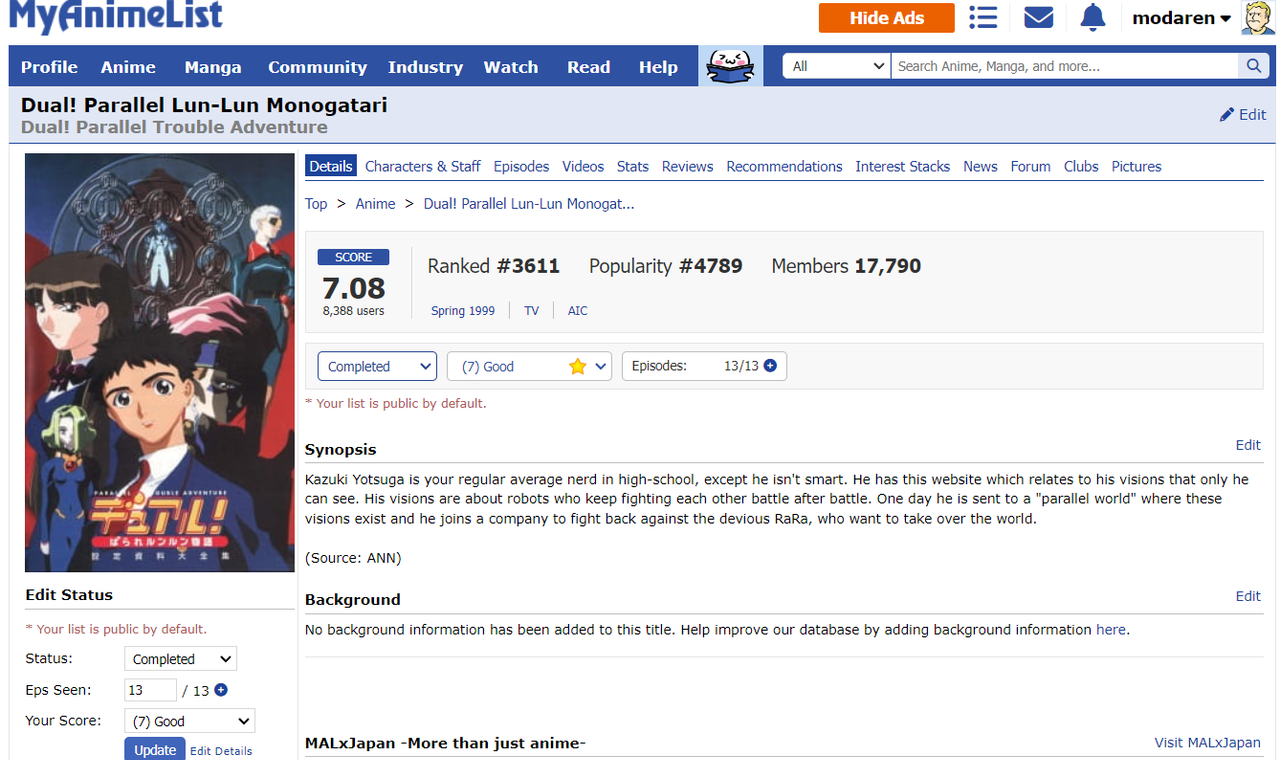The image size is (1280, 760).
Task: Switch to the Pictures tab
Action: click(1137, 166)
